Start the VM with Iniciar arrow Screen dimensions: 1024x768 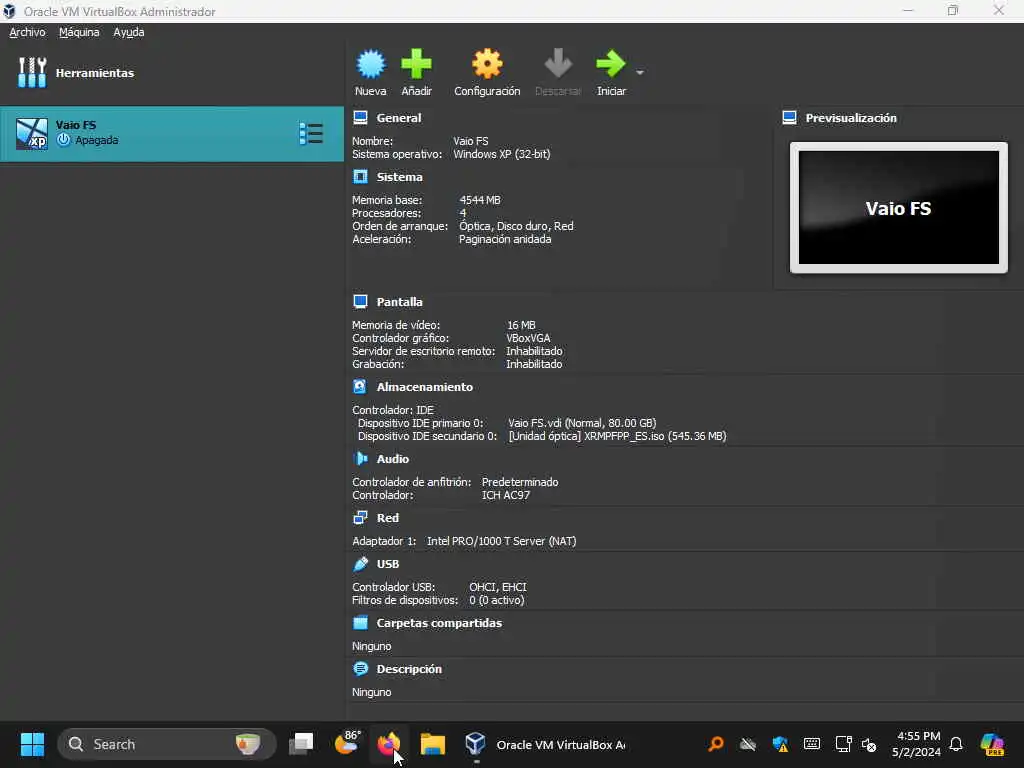pyautogui.click(x=611, y=64)
